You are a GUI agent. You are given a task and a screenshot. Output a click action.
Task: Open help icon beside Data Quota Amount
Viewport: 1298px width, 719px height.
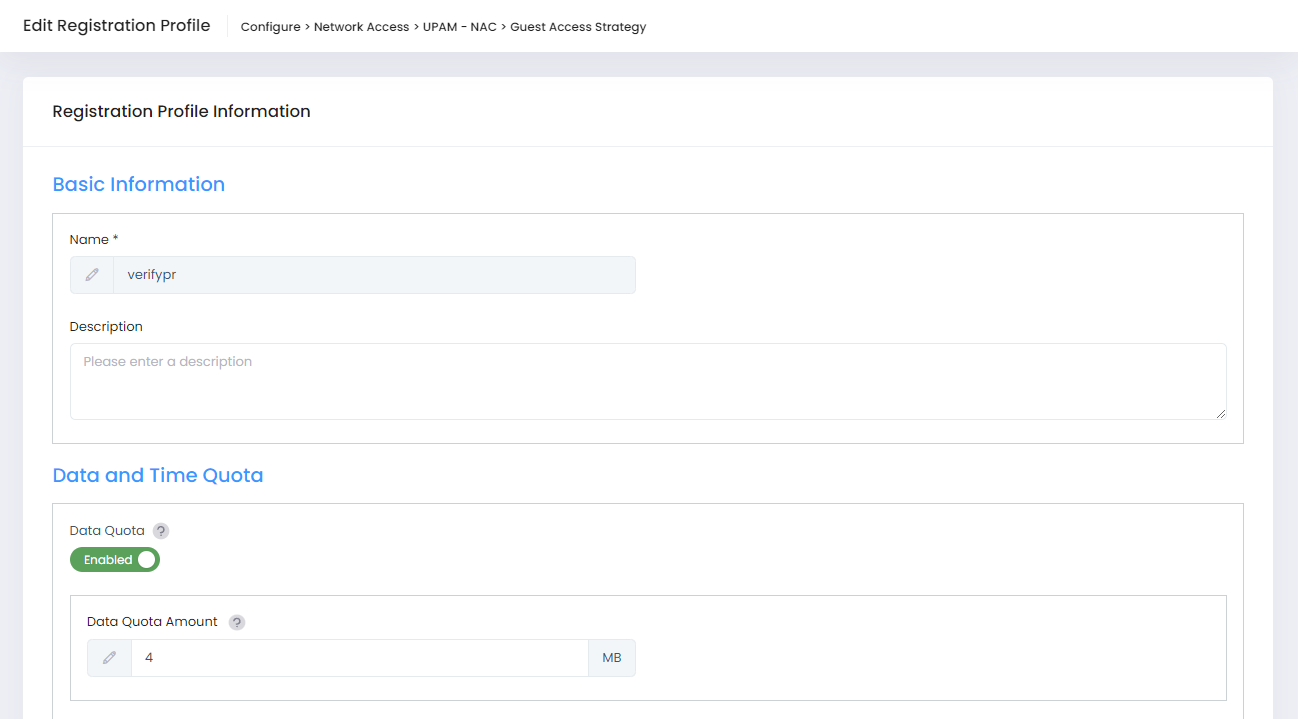point(237,622)
